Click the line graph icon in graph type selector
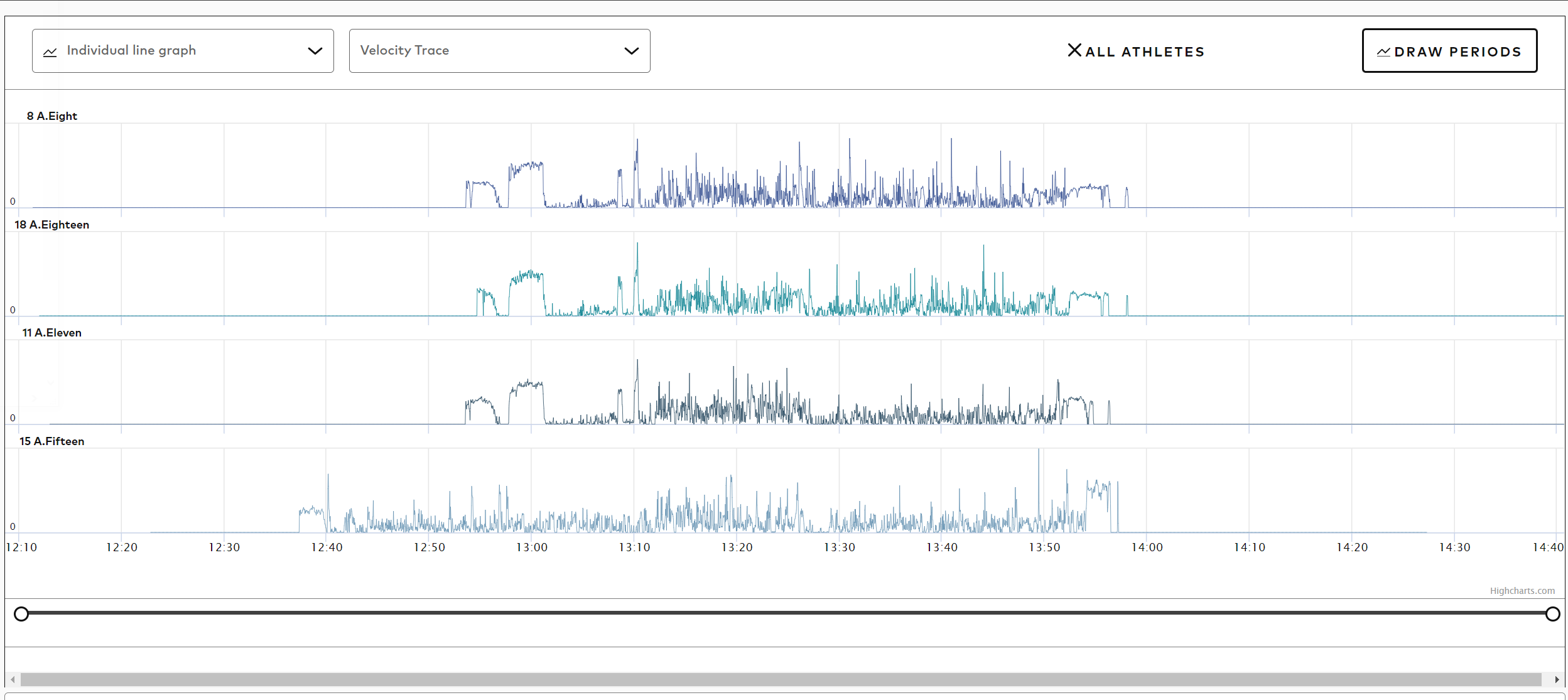This screenshot has height=700, width=1568. [x=50, y=51]
